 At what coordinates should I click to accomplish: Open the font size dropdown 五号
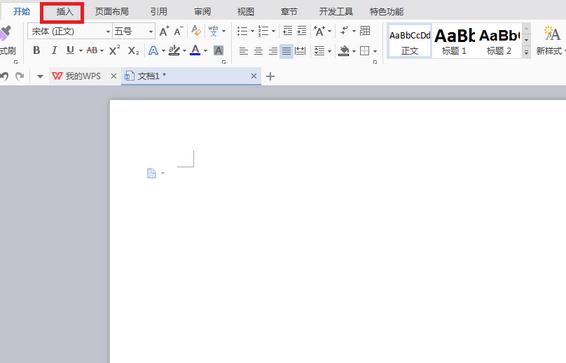click(134, 31)
